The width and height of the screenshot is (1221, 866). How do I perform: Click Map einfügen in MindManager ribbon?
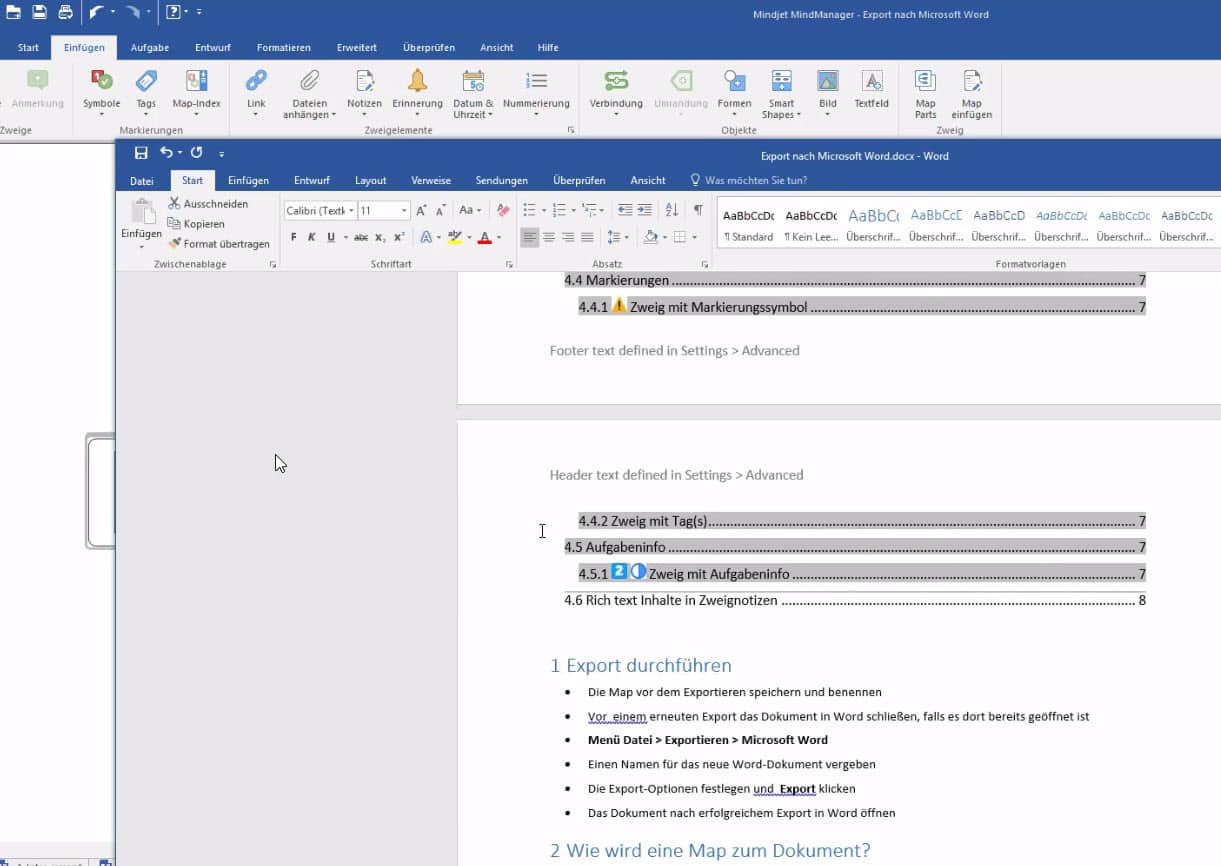click(x=971, y=92)
